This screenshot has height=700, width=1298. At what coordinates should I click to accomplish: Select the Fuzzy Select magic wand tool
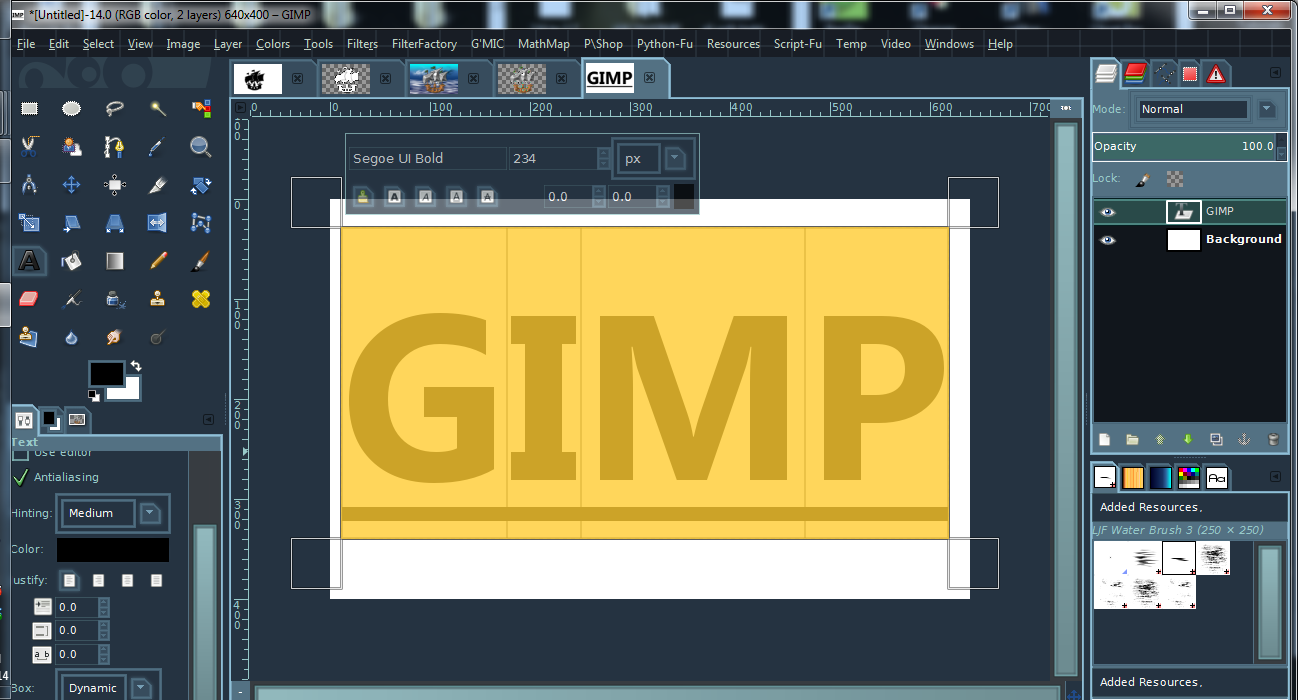click(x=158, y=109)
